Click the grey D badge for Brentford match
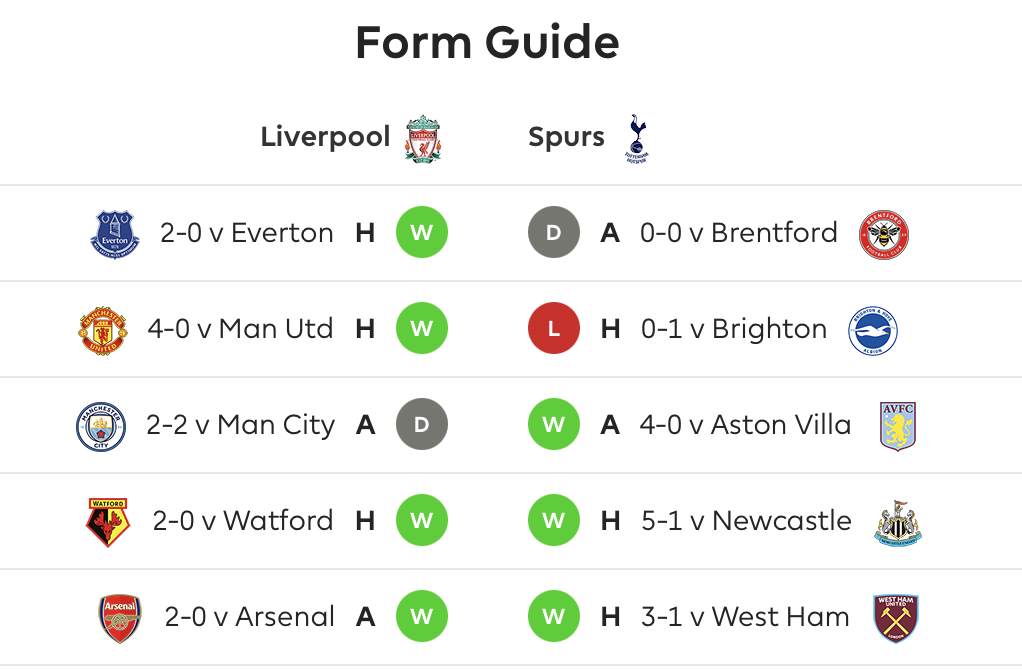This screenshot has width=1022, height=670. 554,232
